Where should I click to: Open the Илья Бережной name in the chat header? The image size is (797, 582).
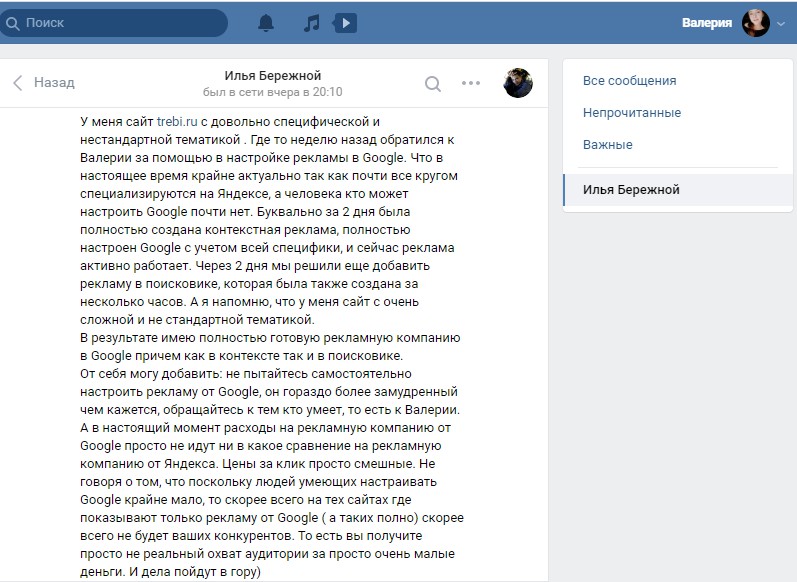click(272, 76)
